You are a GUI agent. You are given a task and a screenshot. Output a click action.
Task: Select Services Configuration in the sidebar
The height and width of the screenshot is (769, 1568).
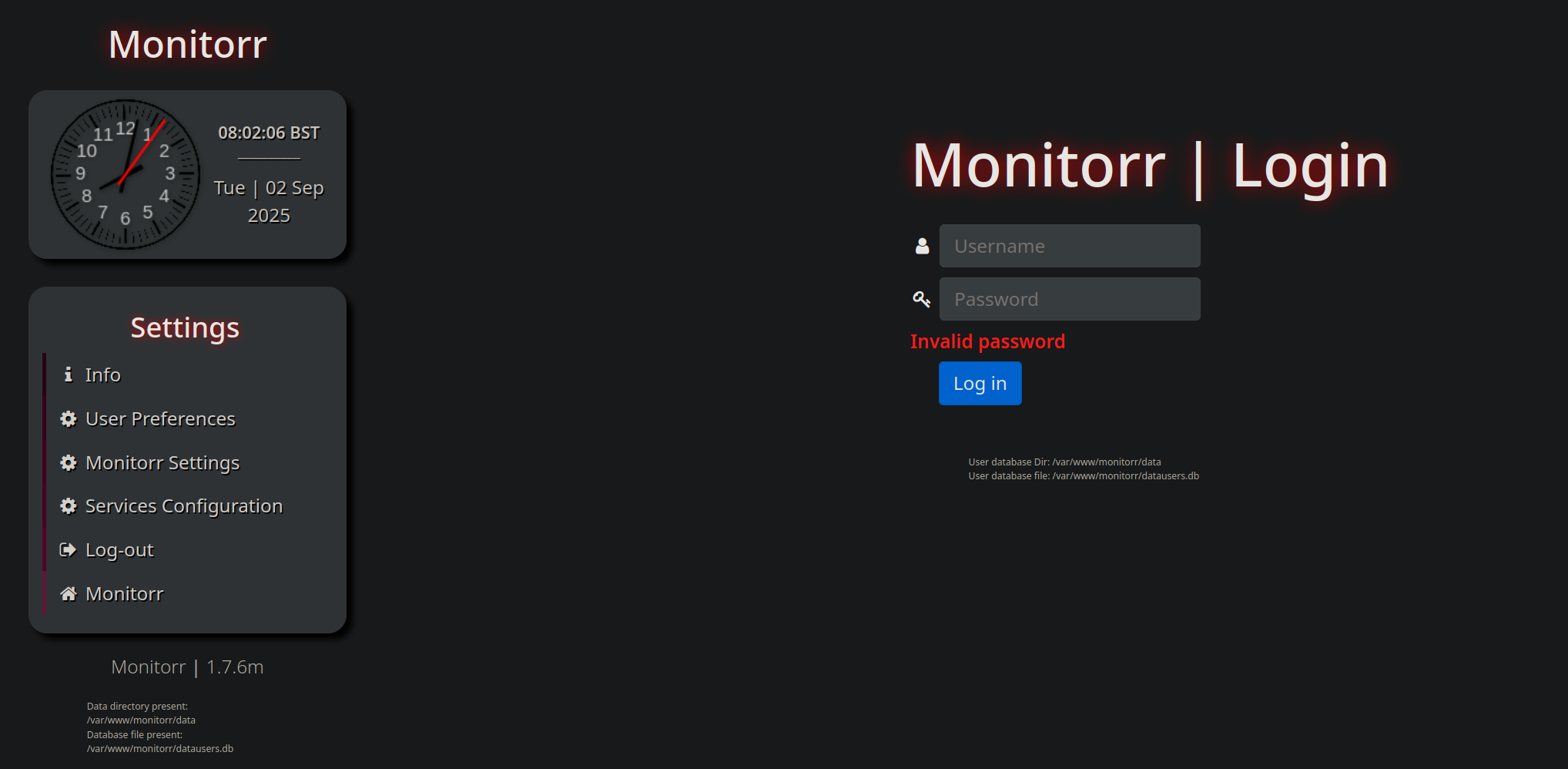184,506
